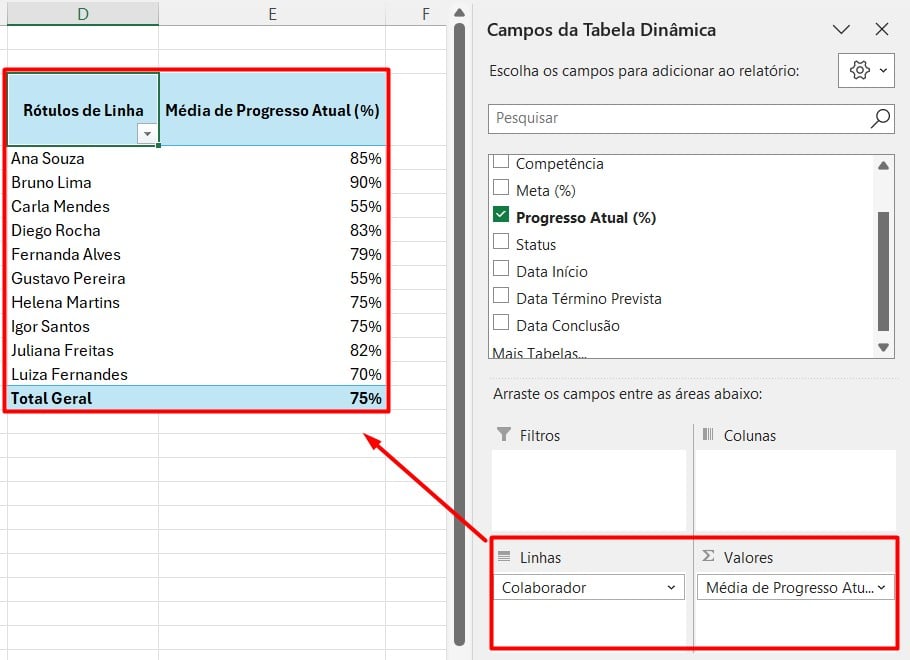Select the Bruno Lima cell
The height and width of the screenshot is (660, 910).
click(x=83, y=182)
